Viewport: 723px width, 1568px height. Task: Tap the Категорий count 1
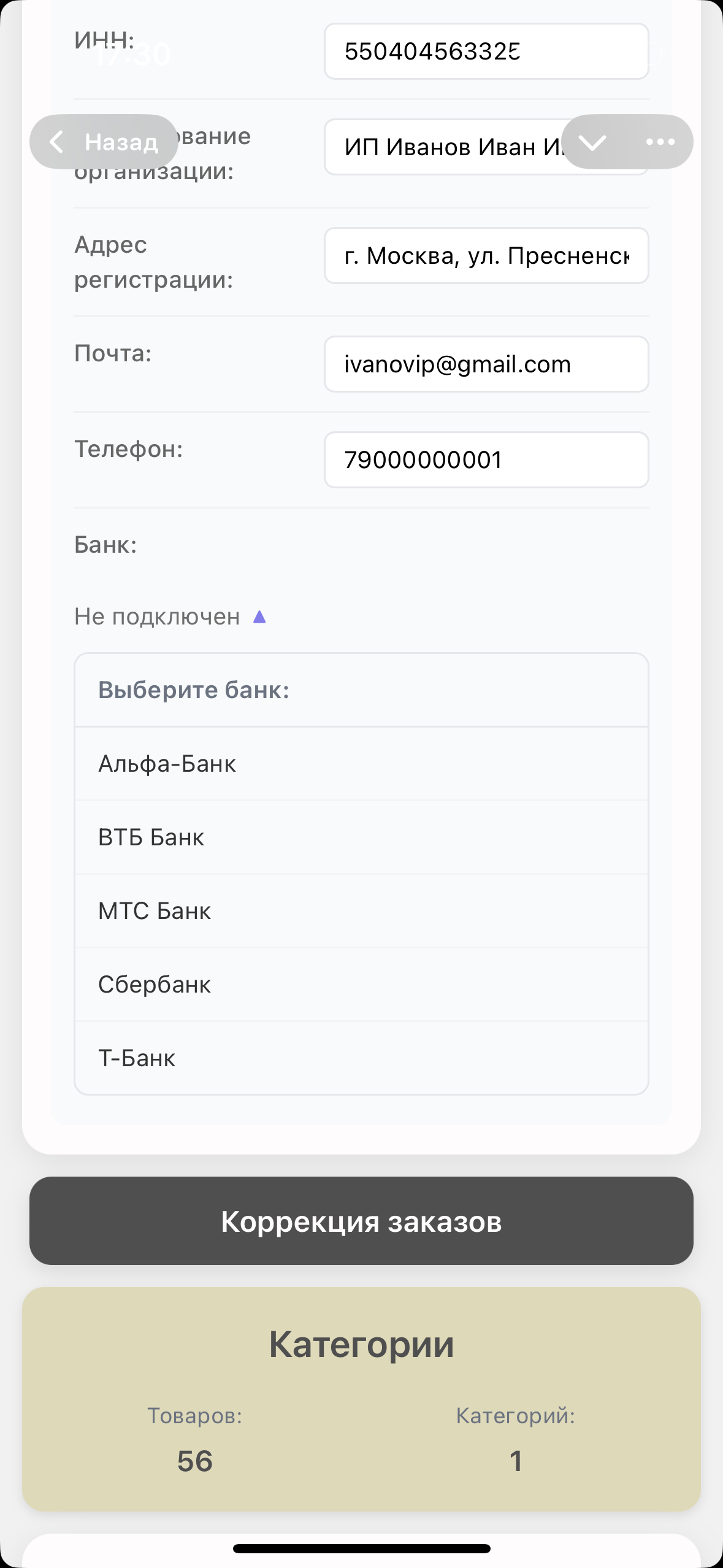tap(516, 1461)
